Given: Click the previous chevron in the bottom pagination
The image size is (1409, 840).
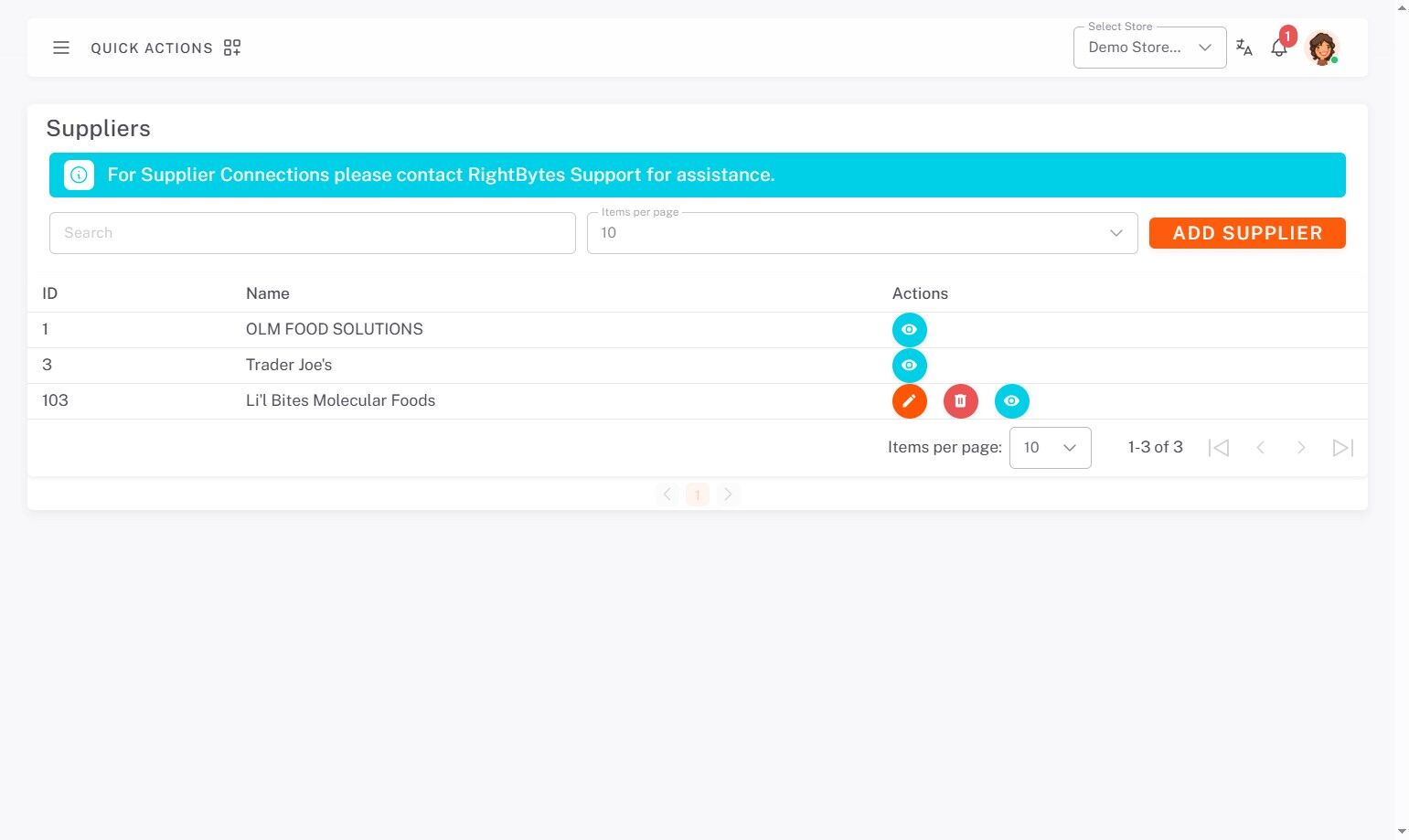Looking at the screenshot, I should point(667,494).
